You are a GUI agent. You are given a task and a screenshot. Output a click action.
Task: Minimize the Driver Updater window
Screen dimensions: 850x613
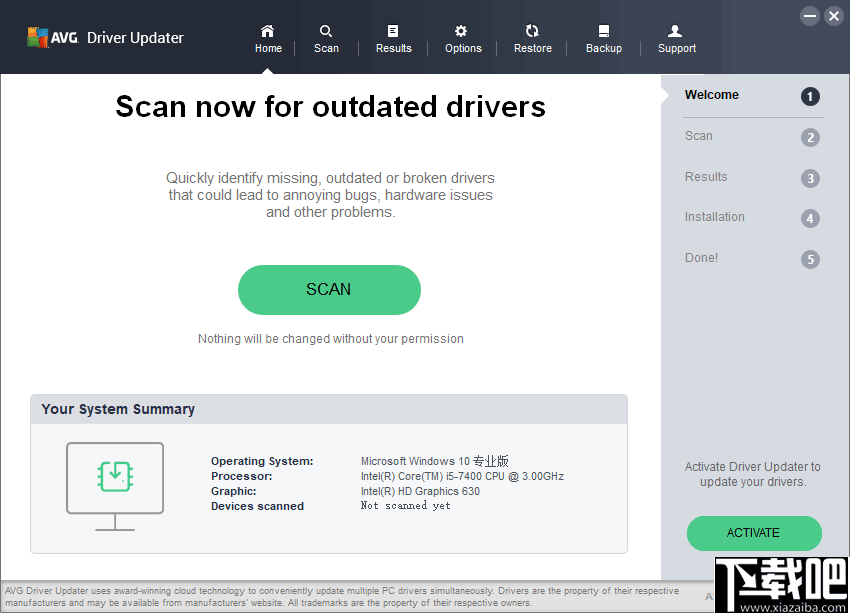point(809,15)
